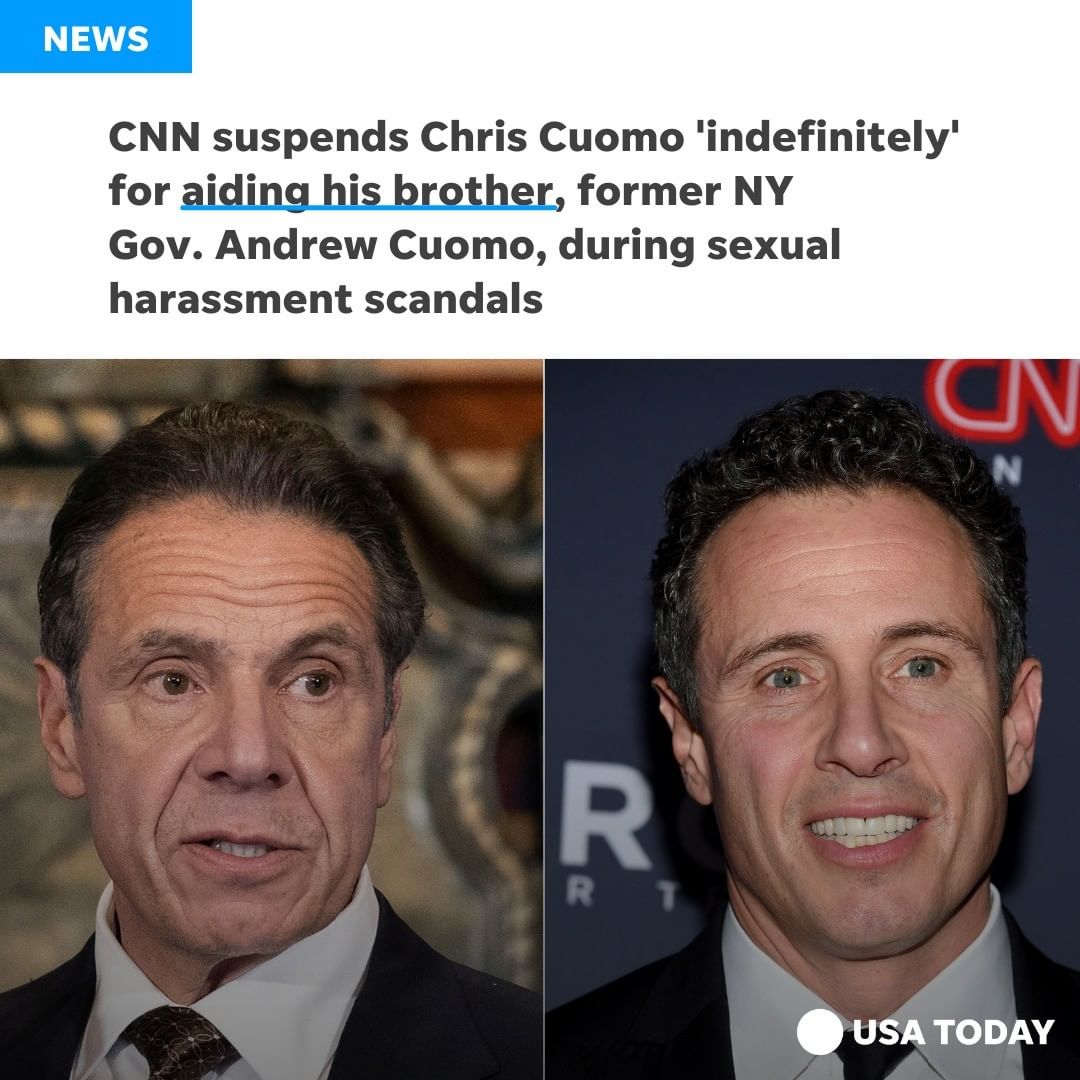Click "former NY" in the headline

685,191
